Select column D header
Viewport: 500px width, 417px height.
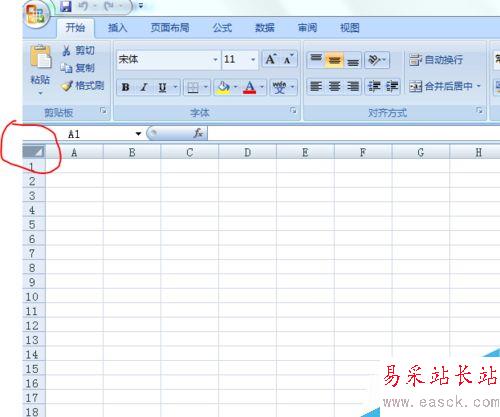coord(247,153)
